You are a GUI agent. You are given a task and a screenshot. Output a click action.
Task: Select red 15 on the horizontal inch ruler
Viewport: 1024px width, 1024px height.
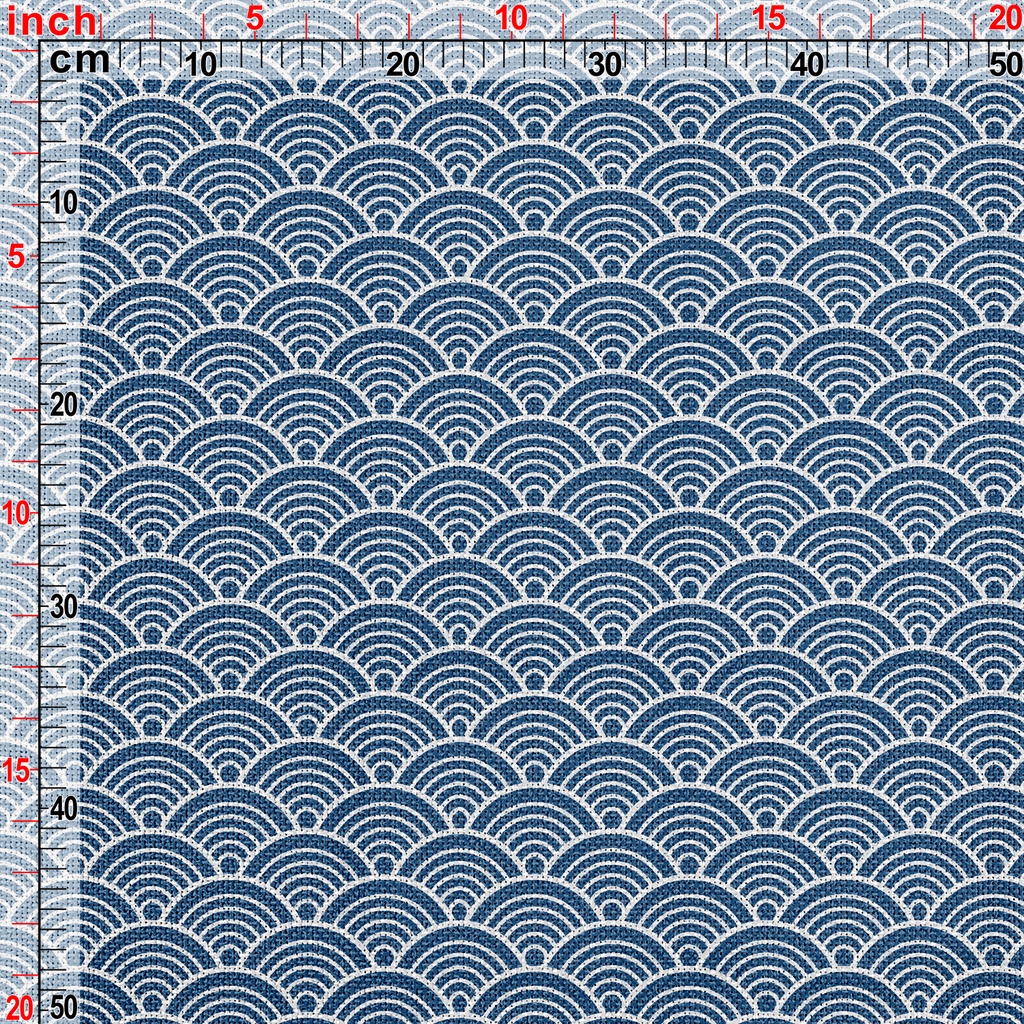pos(769,19)
